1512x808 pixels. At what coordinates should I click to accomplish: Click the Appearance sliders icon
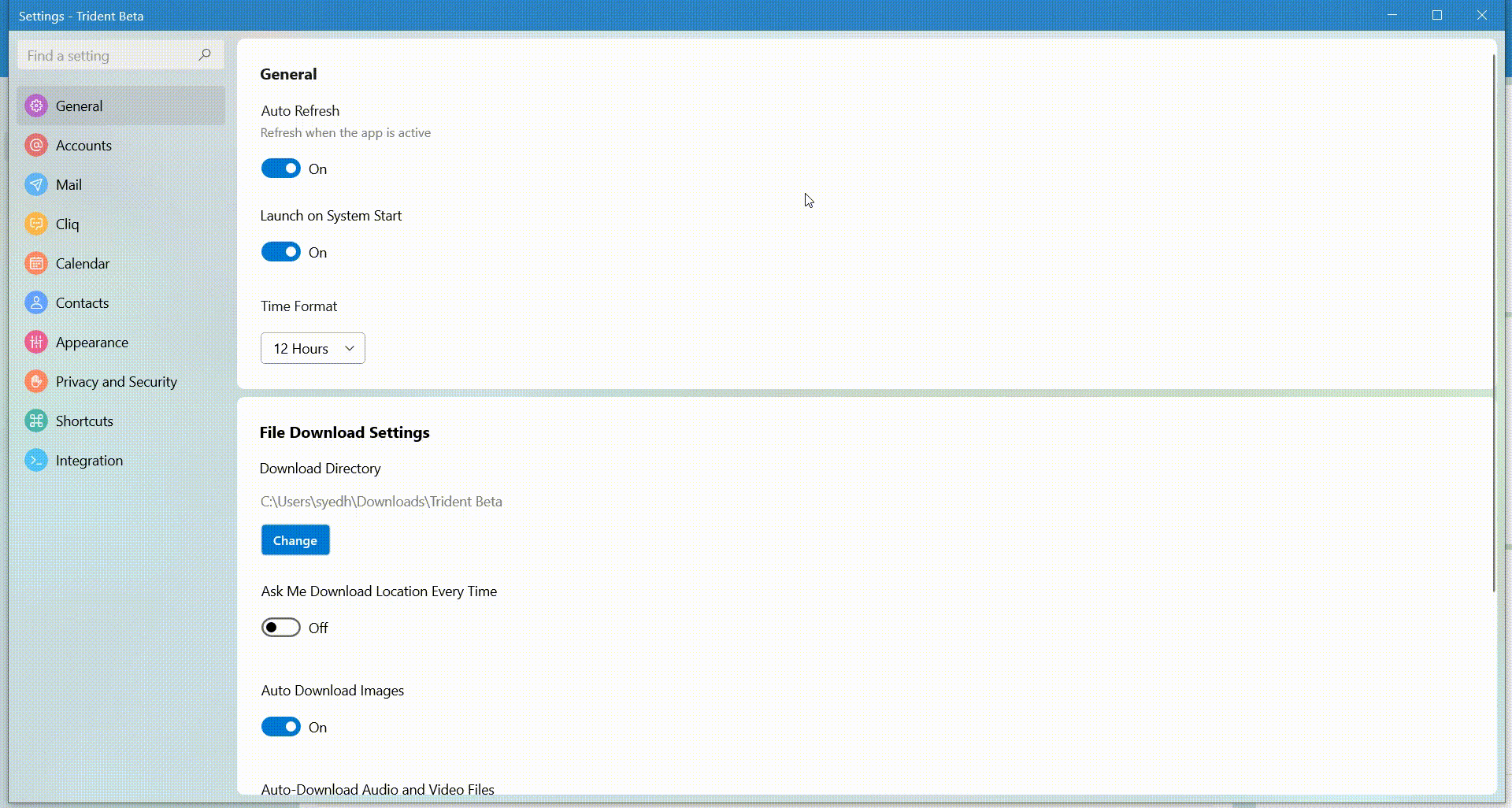point(36,342)
